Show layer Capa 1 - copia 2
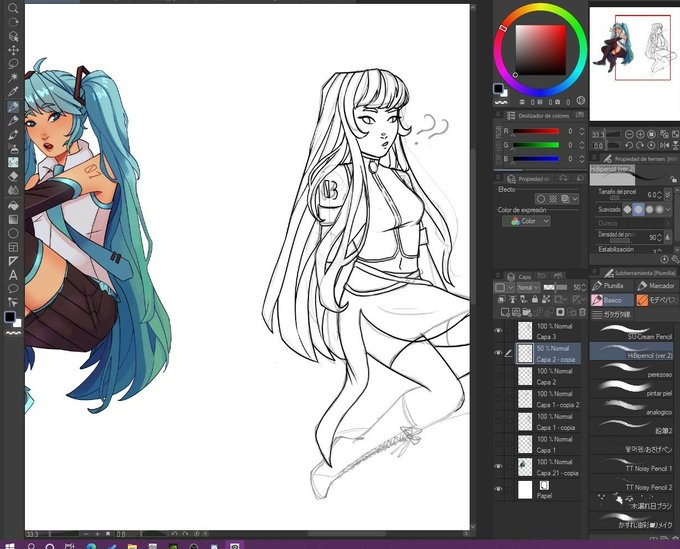The width and height of the screenshot is (680, 549). pos(498,399)
